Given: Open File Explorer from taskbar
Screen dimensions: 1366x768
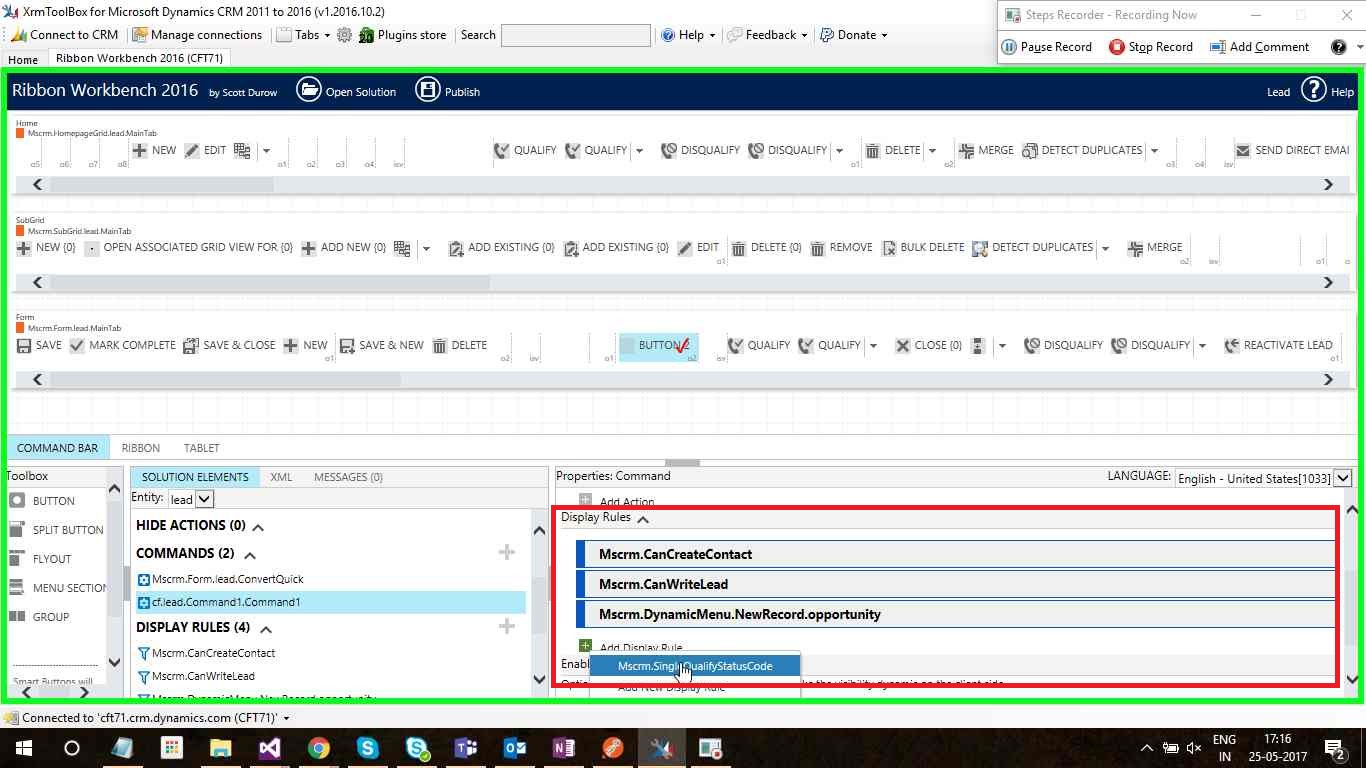Looking at the screenshot, I should 220,748.
